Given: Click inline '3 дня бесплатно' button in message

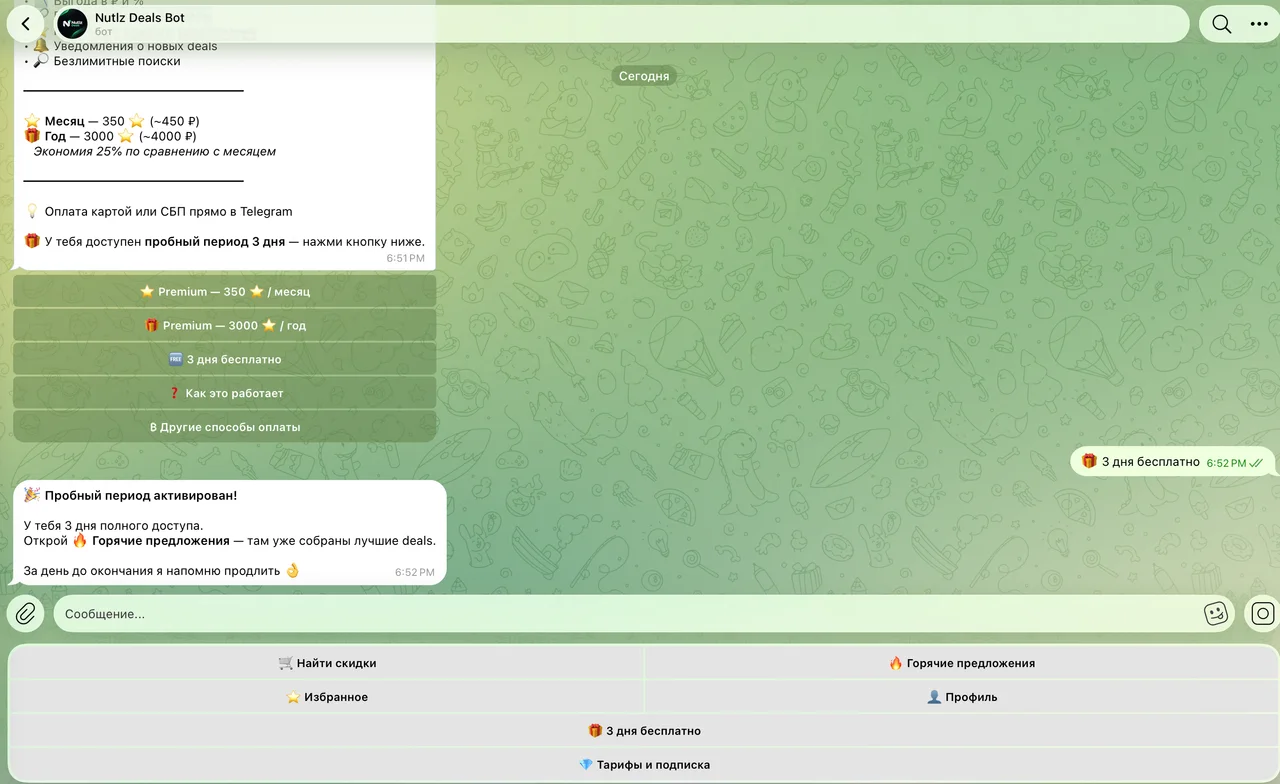Looking at the screenshot, I should pos(225,359).
